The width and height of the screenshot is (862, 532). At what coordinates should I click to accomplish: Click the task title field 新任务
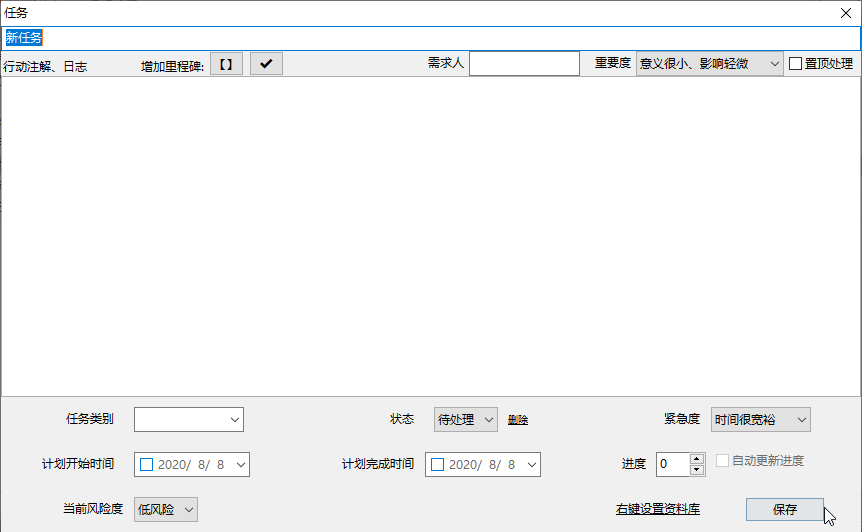(431, 38)
